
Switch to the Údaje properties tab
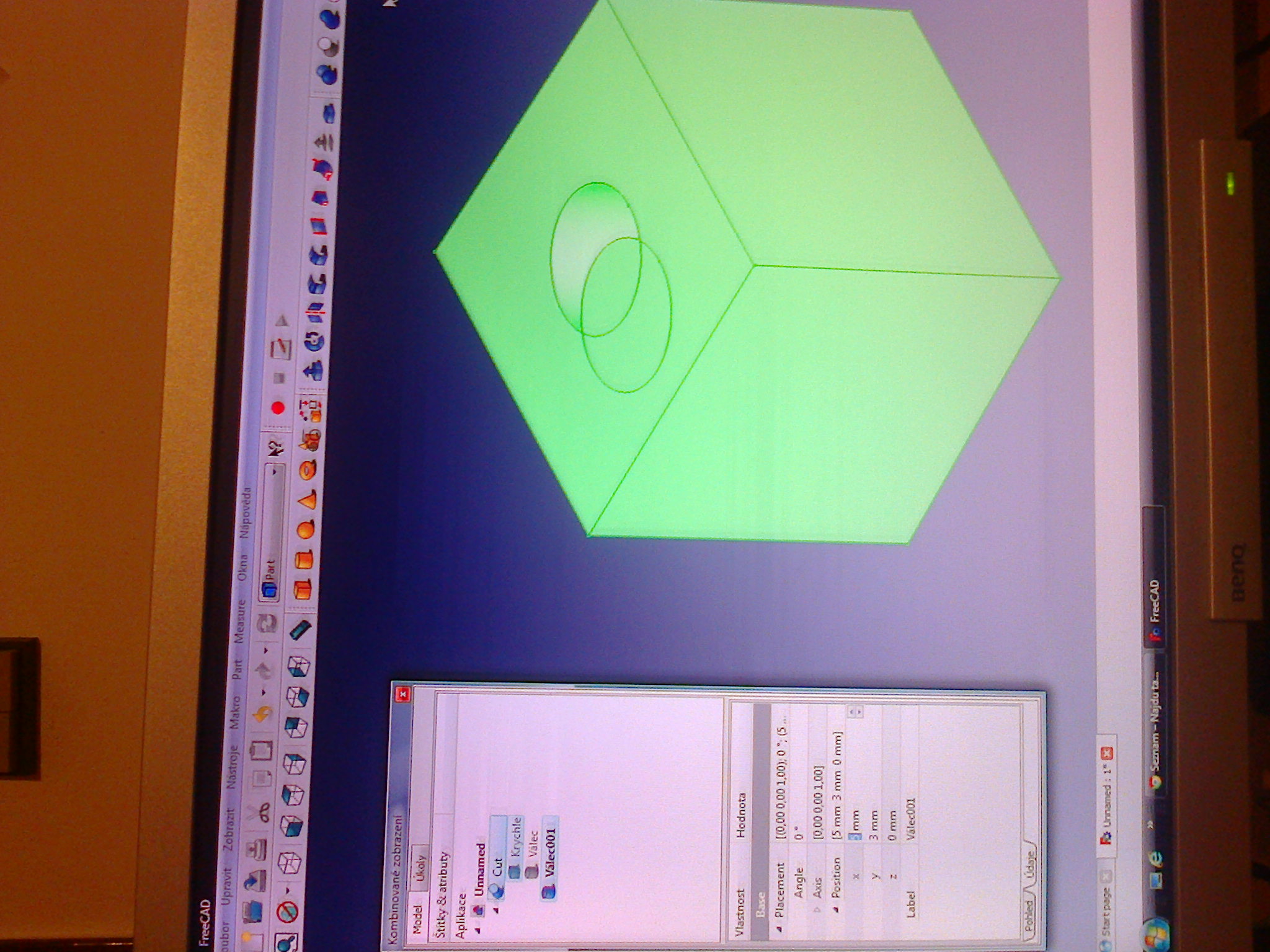click(1029, 865)
